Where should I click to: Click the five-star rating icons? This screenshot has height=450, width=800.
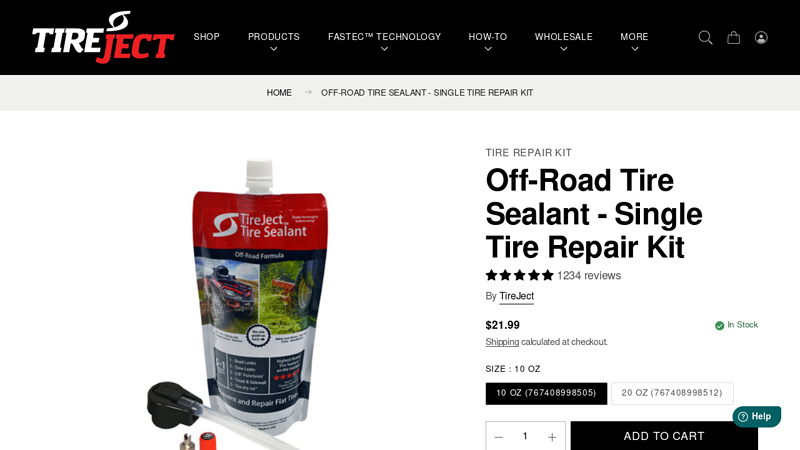(519, 276)
